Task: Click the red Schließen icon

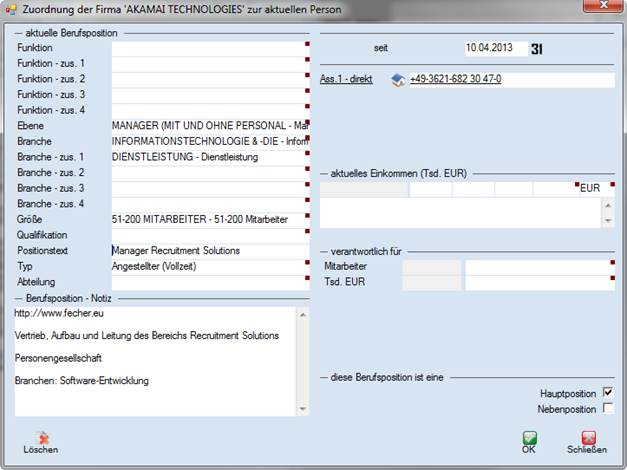Action: click(x=588, y=438)
